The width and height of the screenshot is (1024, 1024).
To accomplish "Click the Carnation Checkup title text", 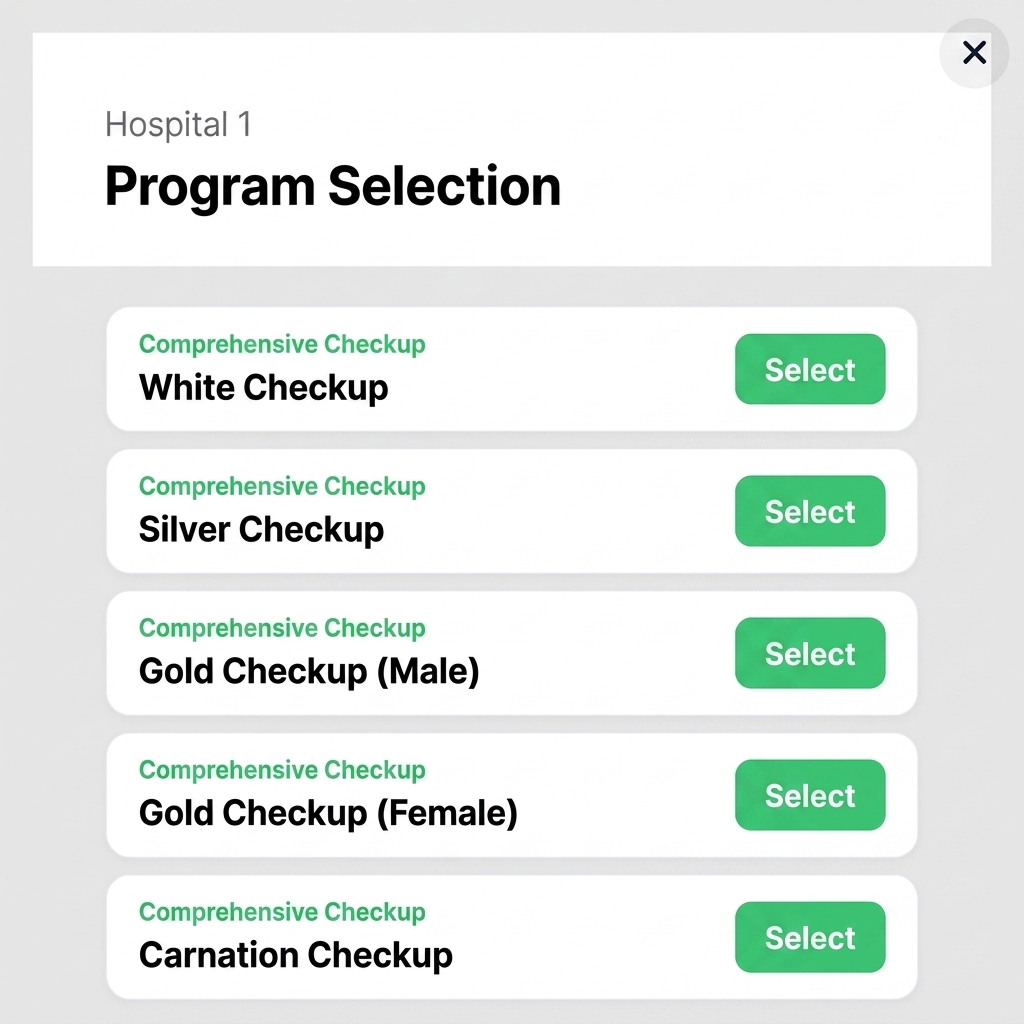I will pyautogui.click(x=295, y=955).
